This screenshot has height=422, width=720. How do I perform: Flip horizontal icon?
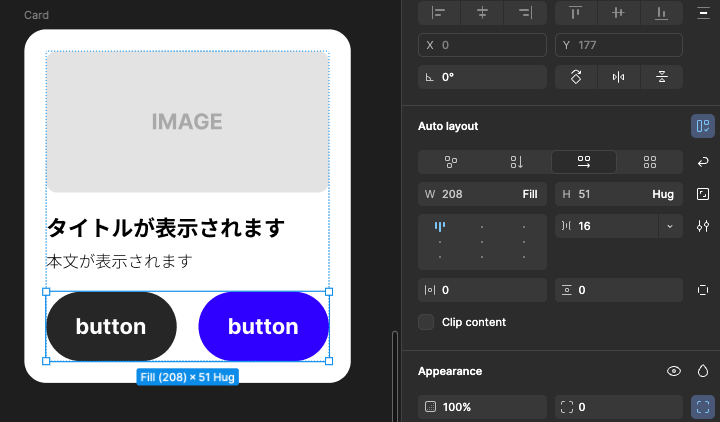[x=619, y=77]
